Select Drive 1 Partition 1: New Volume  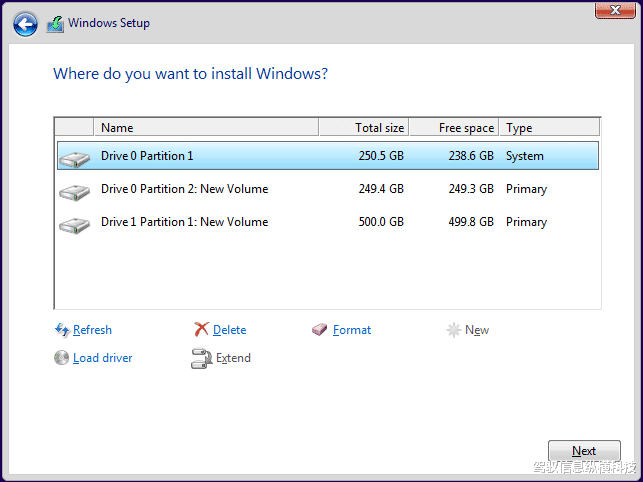tap(184, 222)
